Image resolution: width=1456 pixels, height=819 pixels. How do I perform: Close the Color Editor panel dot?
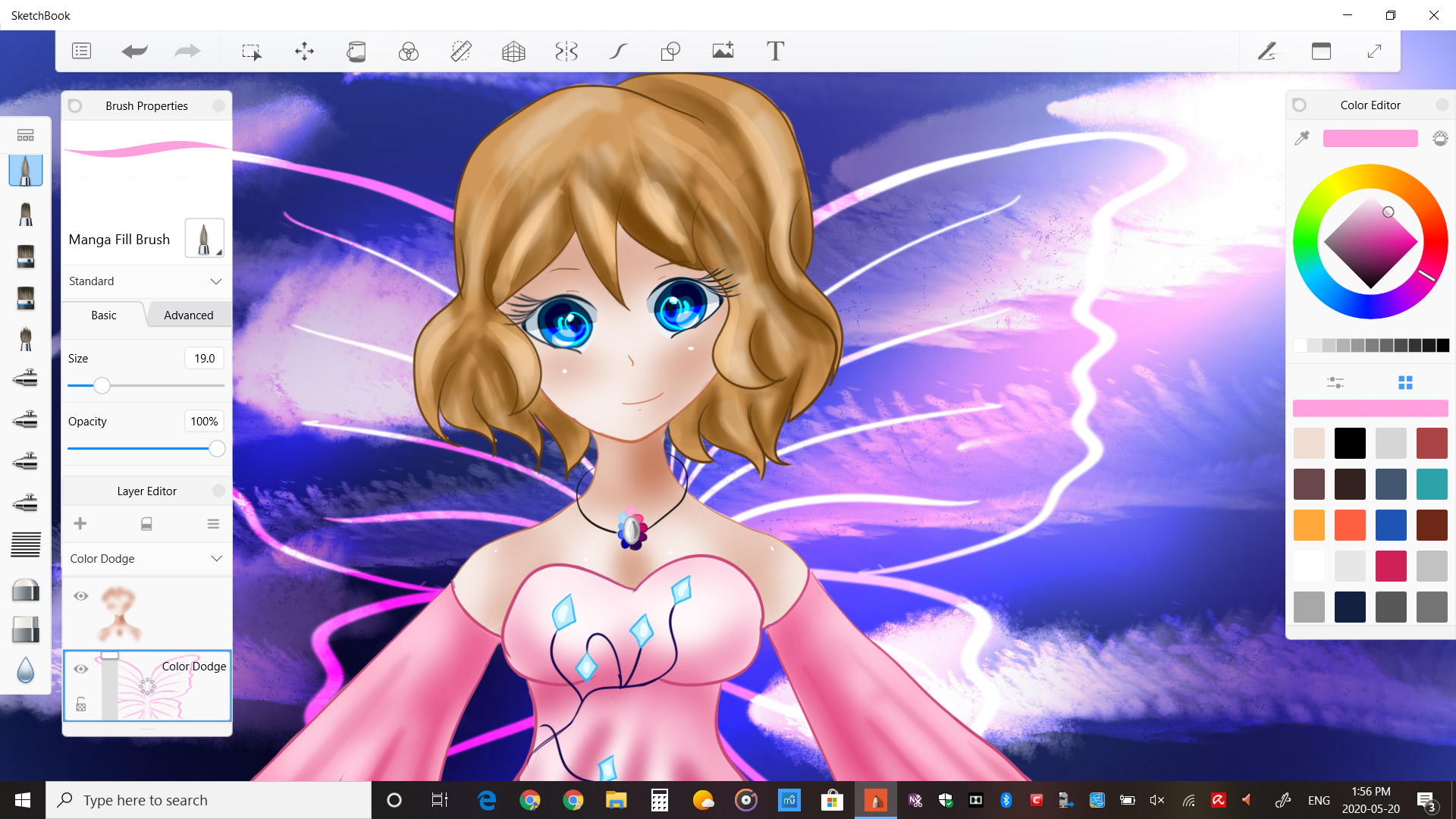1442,105
